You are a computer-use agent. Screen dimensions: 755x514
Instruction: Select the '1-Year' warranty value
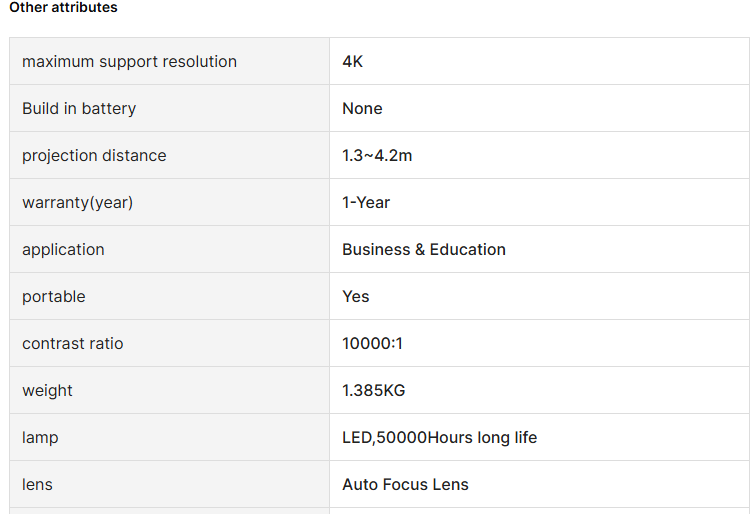[x=366, y=203]
